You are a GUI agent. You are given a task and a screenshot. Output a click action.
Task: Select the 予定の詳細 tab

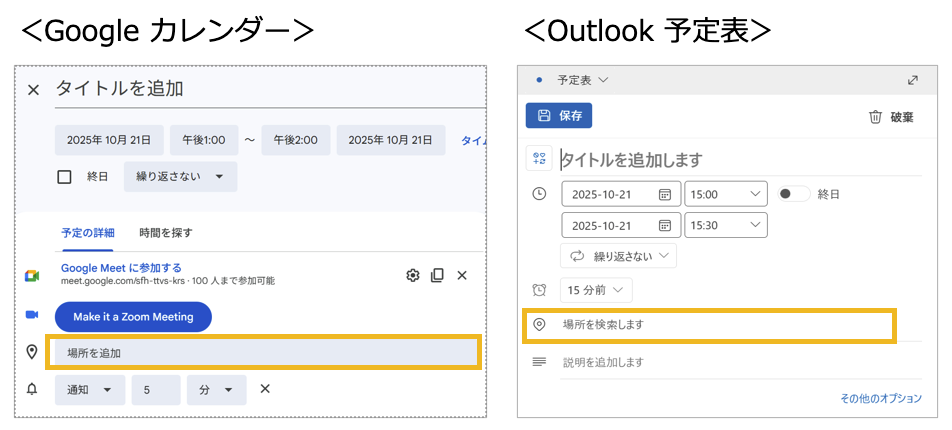(87, 233)
